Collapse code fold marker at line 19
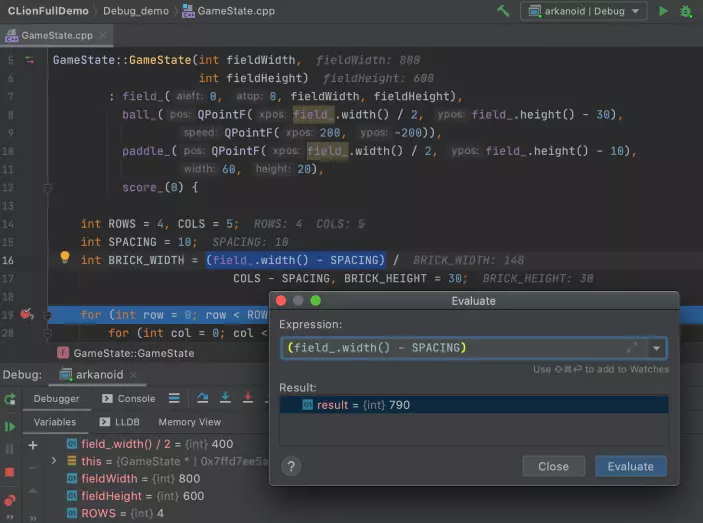This screenshot has width=703, height=523. 48,315
